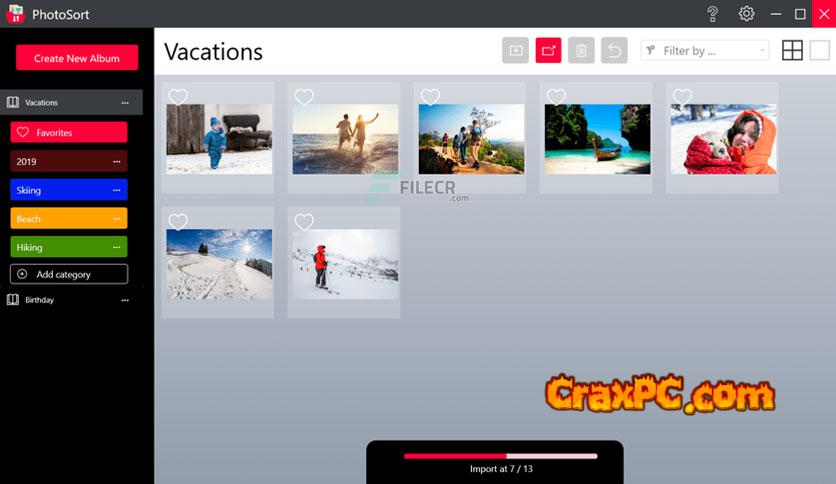Open the Skiing category options dots

[x=117, y=190]
